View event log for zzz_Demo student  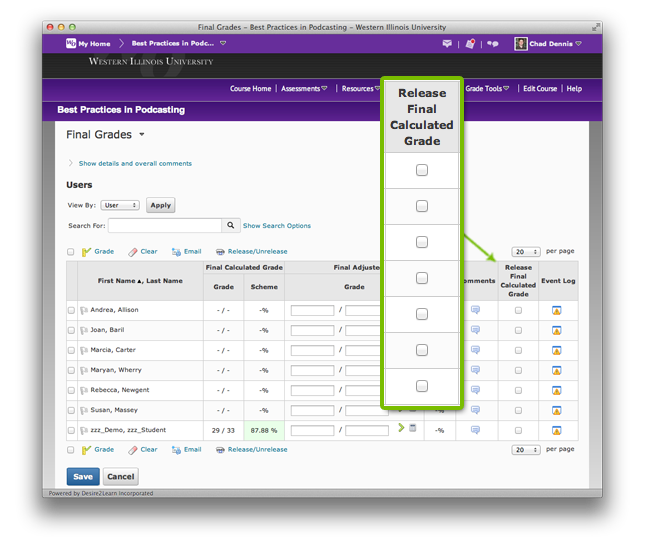pos(557,430)
